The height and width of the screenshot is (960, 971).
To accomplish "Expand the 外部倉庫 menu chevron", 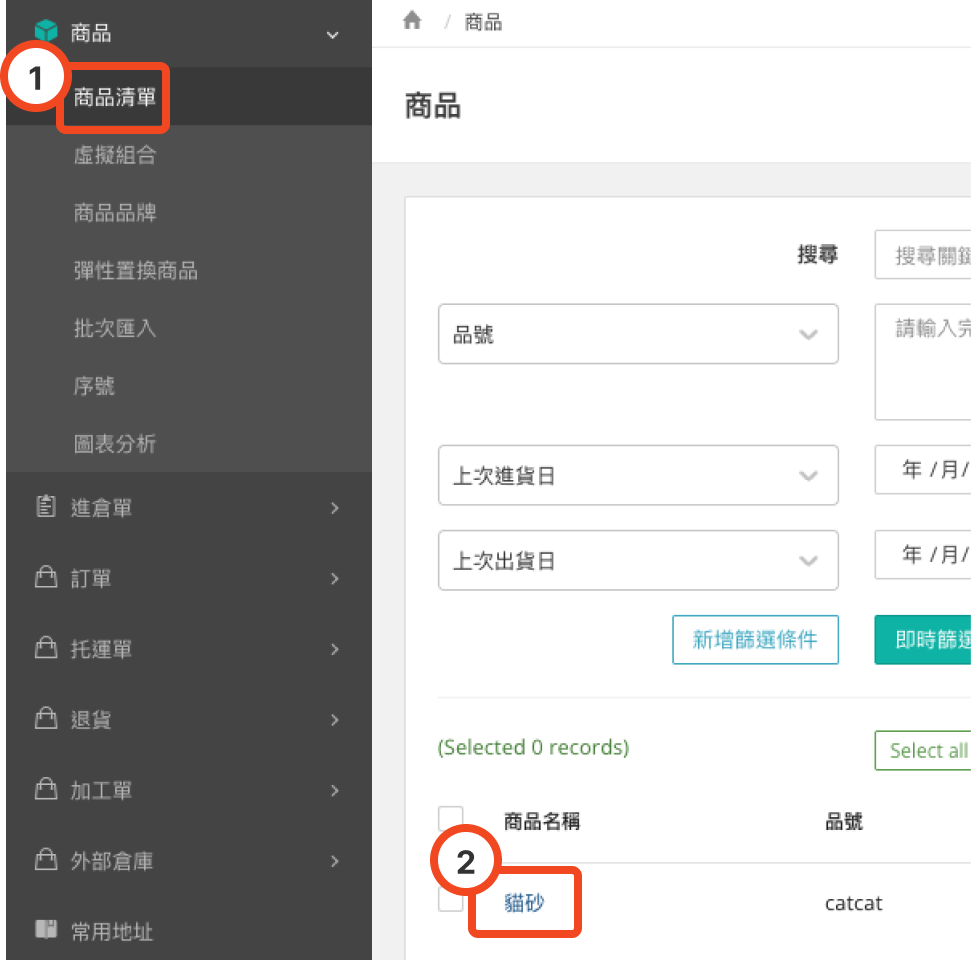I will point(335,861).
